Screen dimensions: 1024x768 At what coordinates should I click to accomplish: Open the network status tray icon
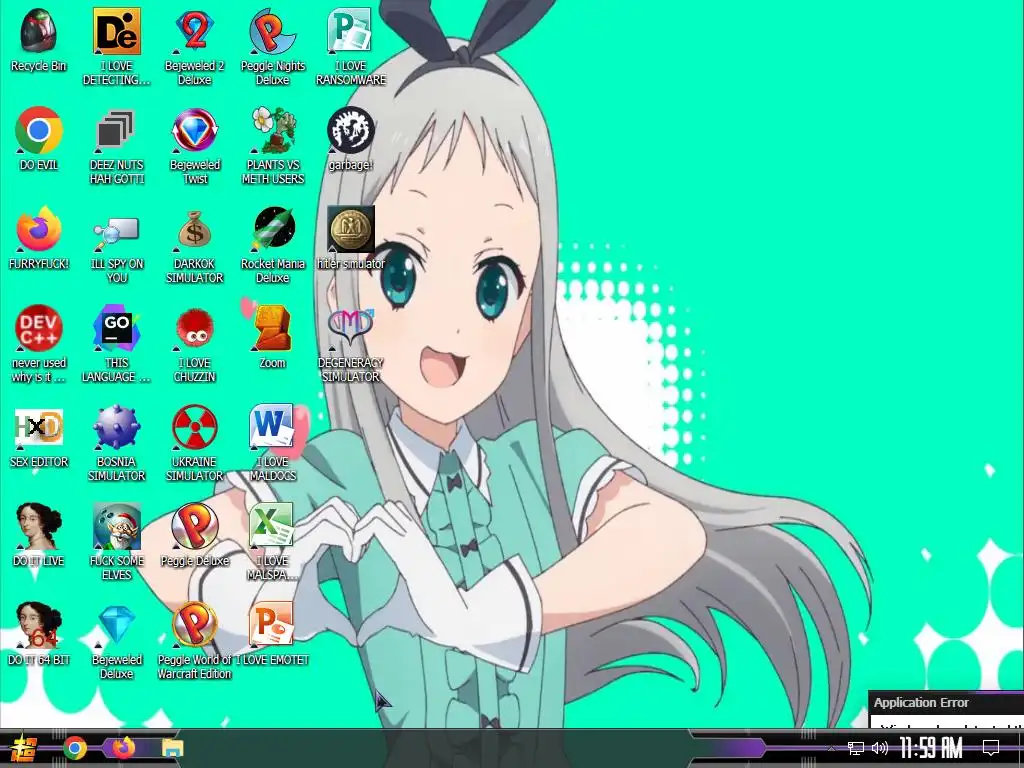coord(855,748)
